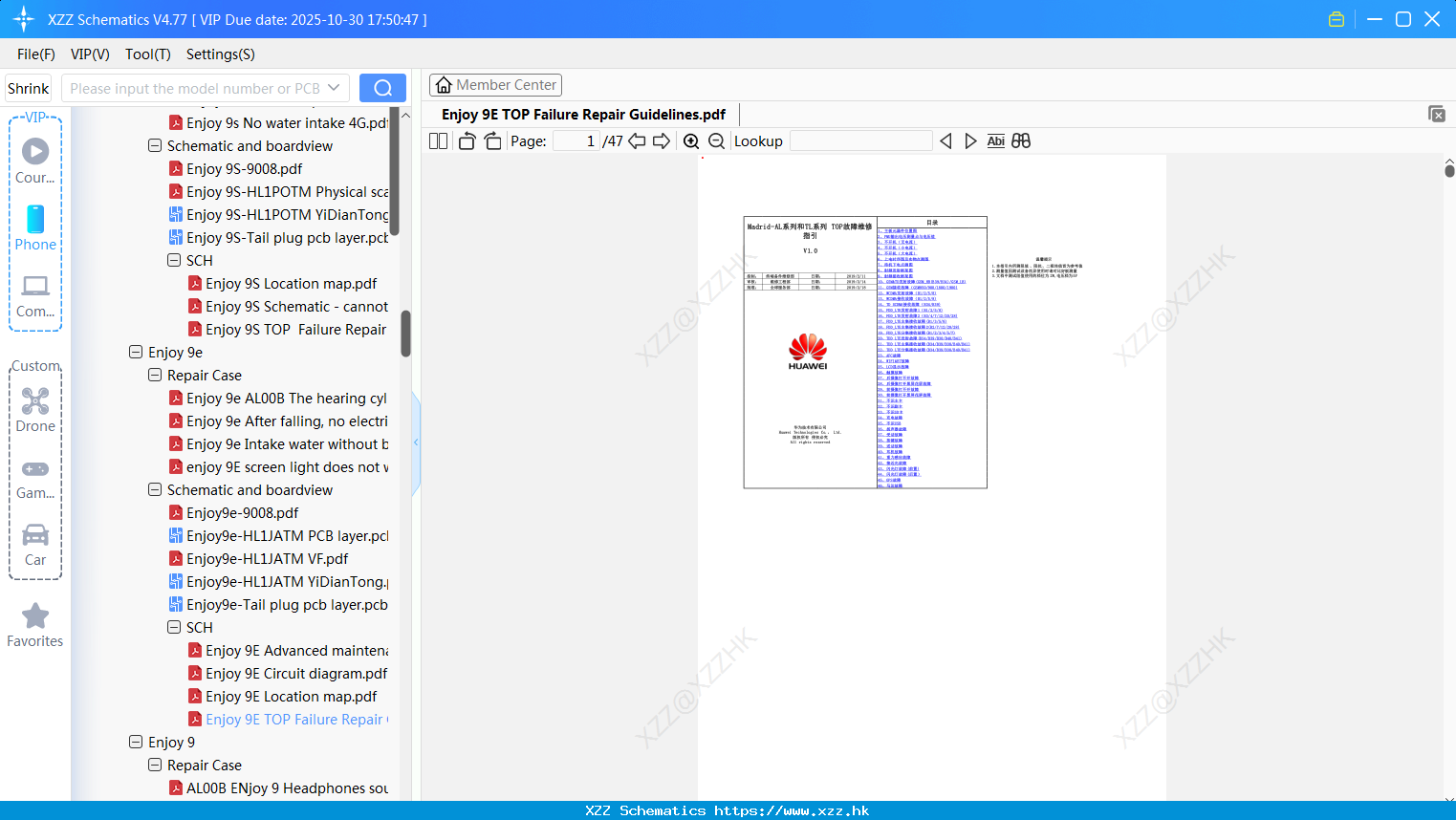Collapse Enjoy 9e Schematic and boardview

155,489
